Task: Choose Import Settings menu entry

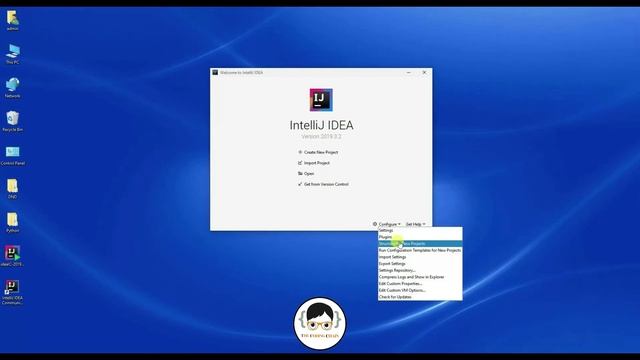Action: [420, 257]
